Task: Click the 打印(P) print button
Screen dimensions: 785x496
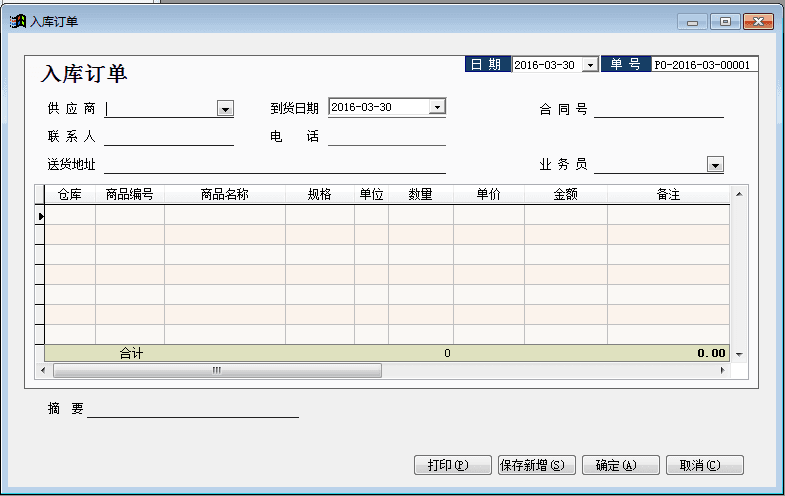Action: click(453, 465)
